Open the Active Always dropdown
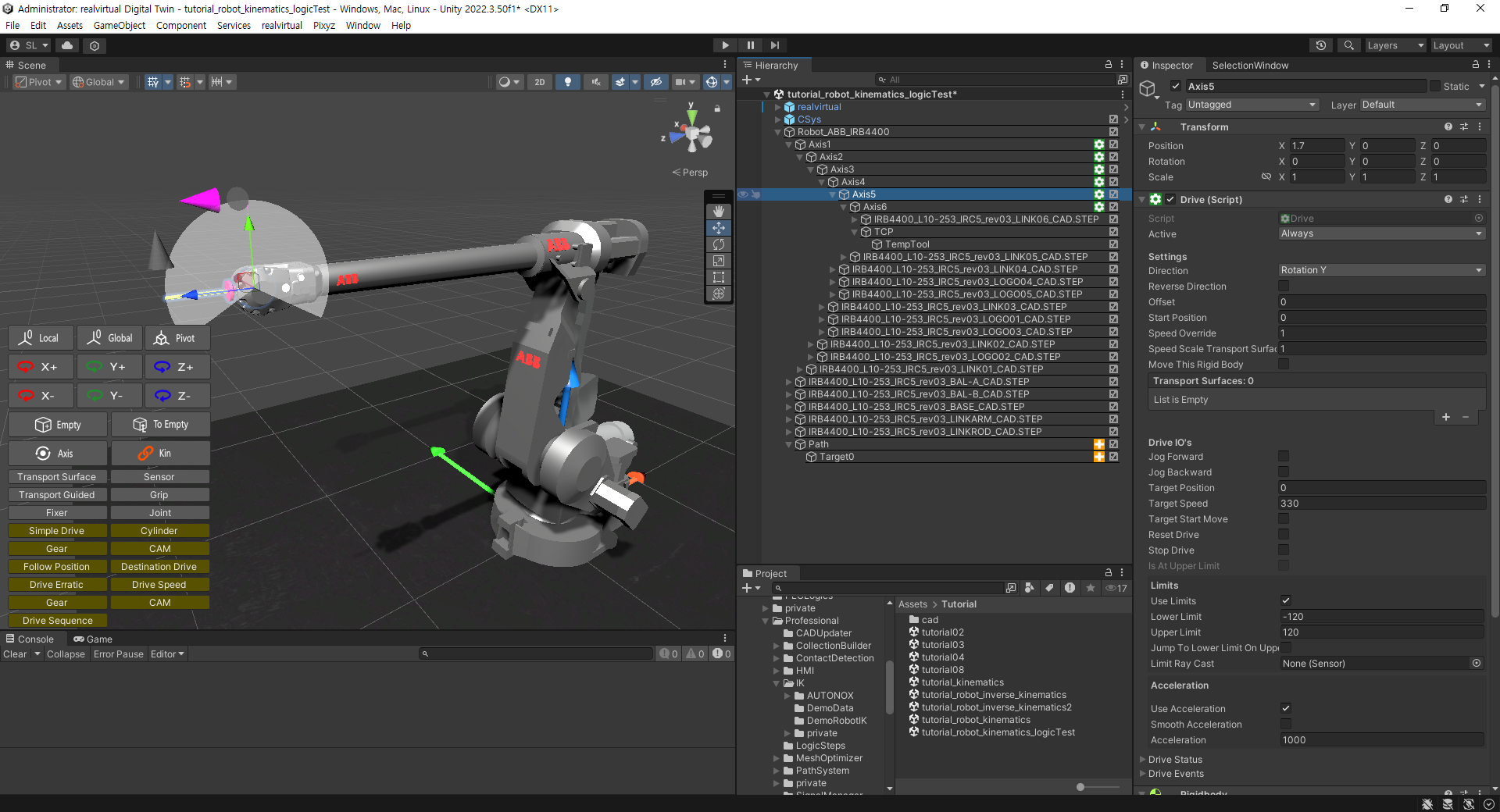This screenshot has height=812, width=1500. tap(1381, 233)
